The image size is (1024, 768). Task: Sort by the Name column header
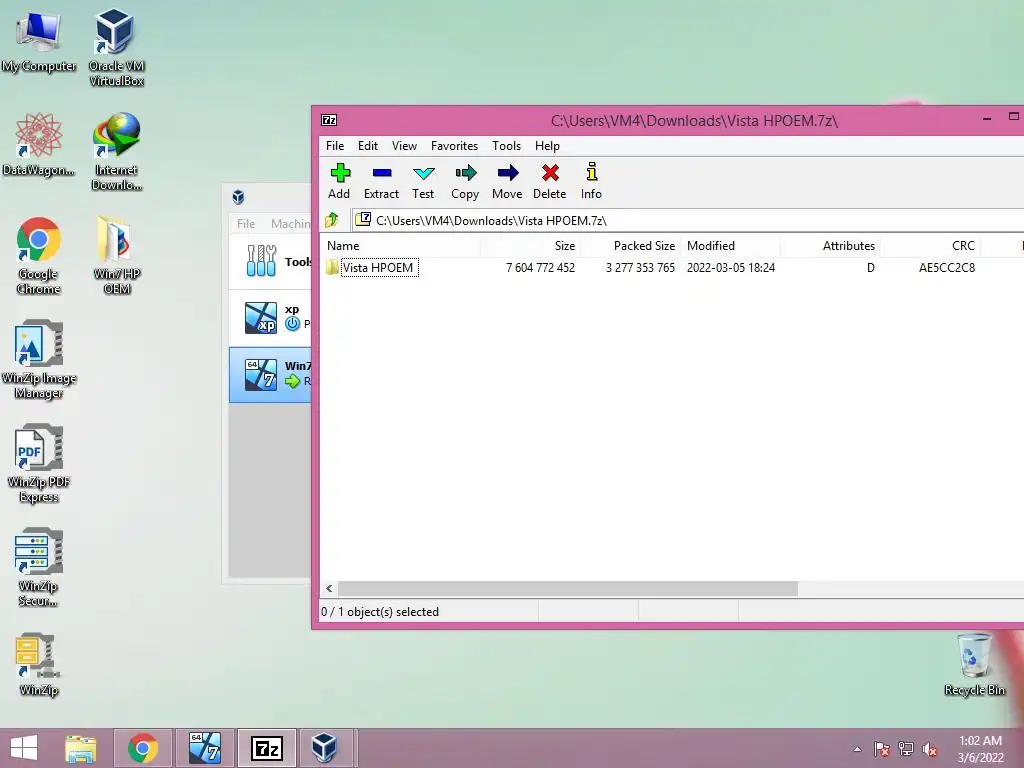[401, 246]
